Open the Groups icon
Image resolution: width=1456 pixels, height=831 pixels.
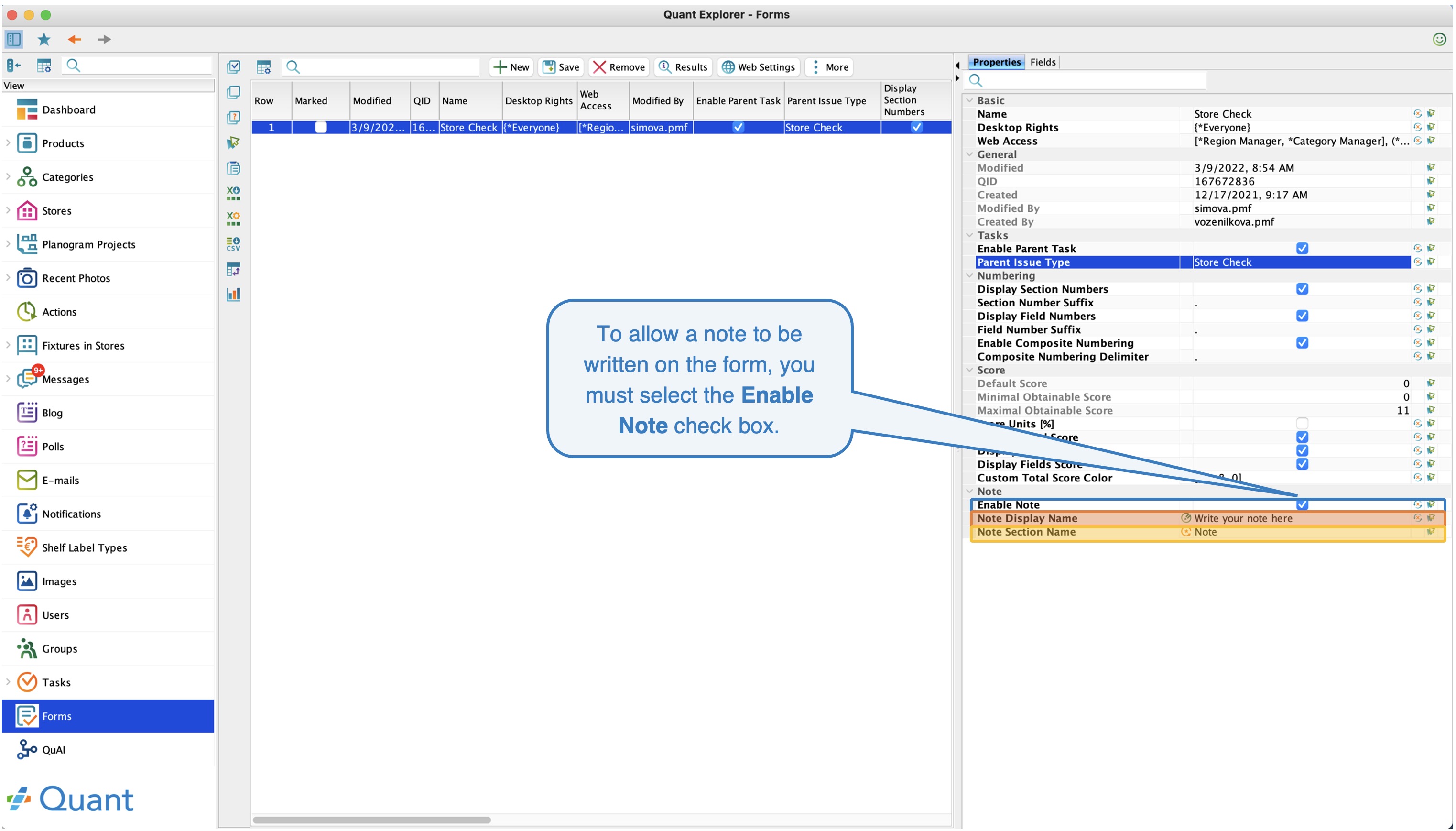[27, 648]
